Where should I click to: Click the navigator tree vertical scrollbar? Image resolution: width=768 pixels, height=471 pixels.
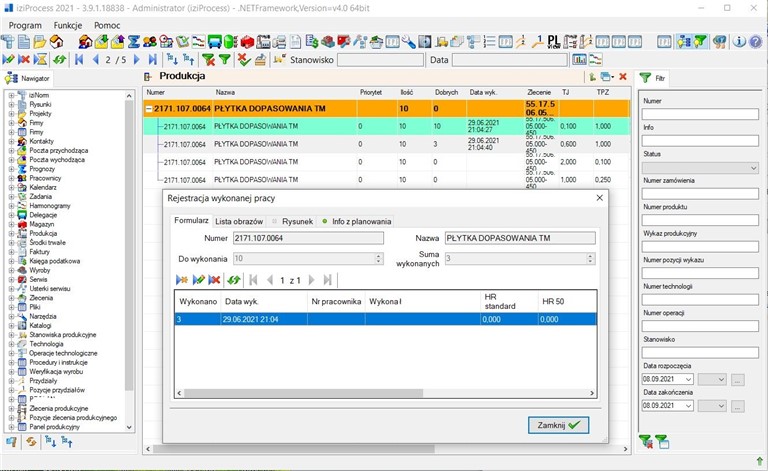coord(129,245)
